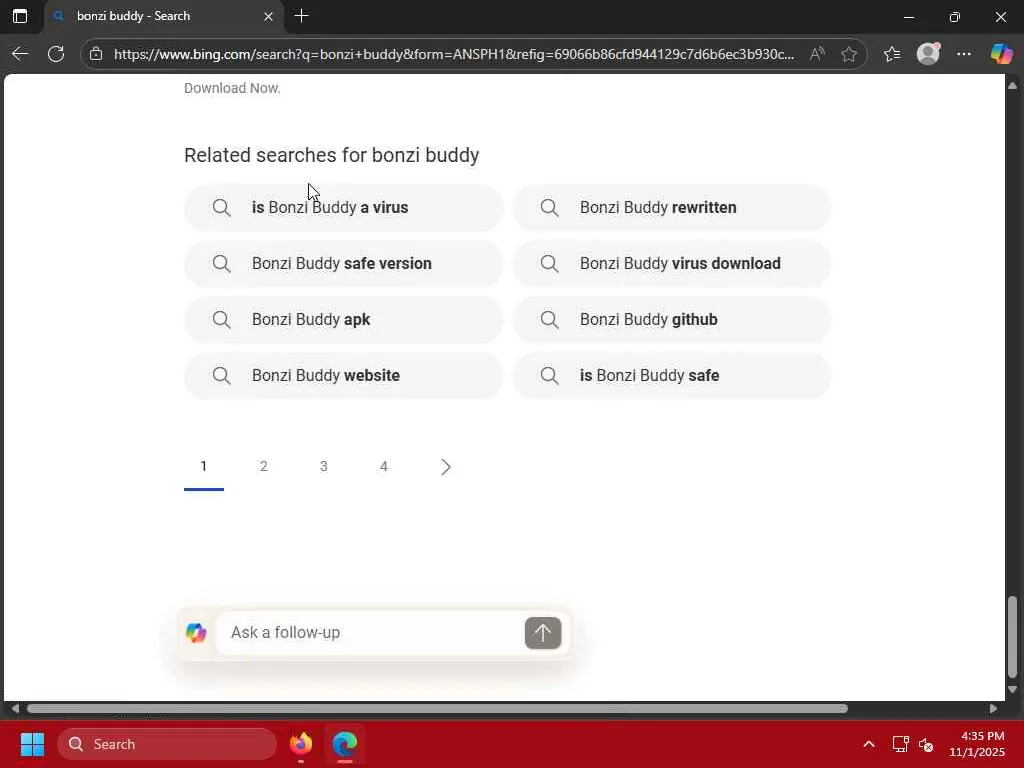Add this page to favorites star
This screenshot has height=768, width=1024.
click(849, 54)
